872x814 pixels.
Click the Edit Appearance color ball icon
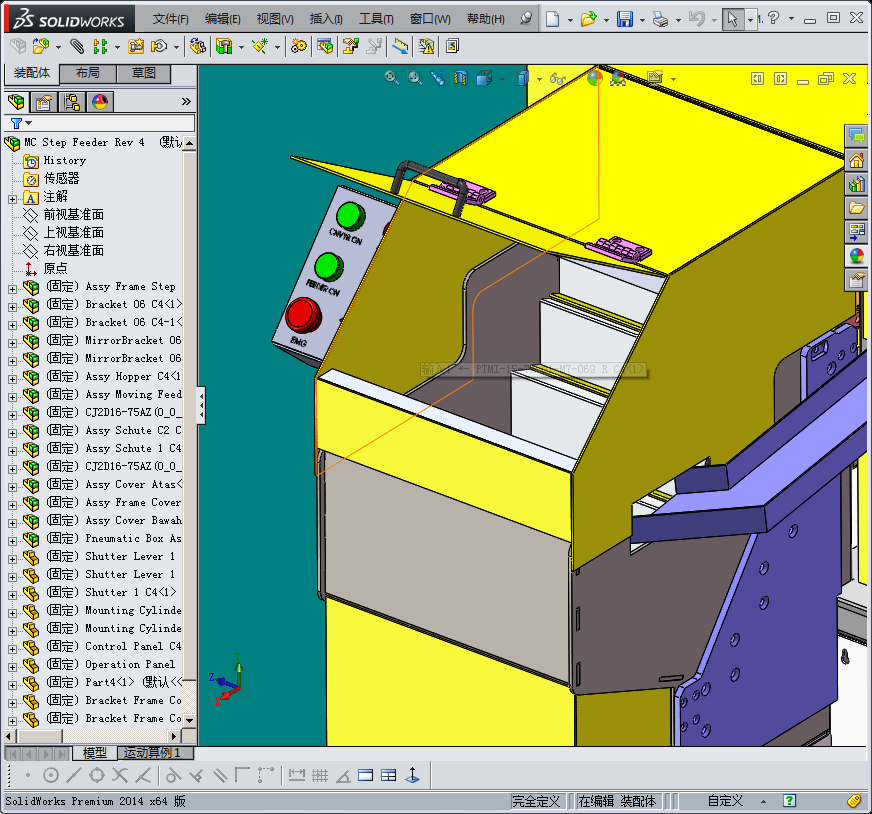(594, 78)
